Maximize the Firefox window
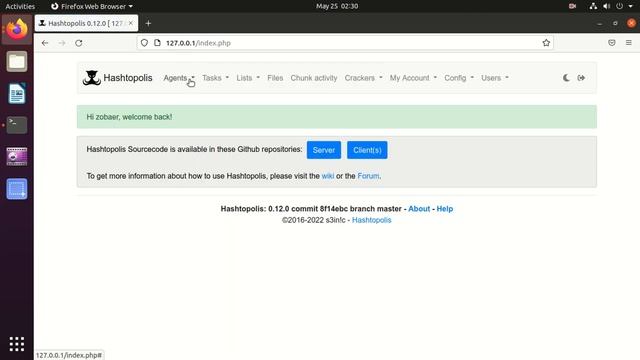640x360 pixels. point(615,23)
